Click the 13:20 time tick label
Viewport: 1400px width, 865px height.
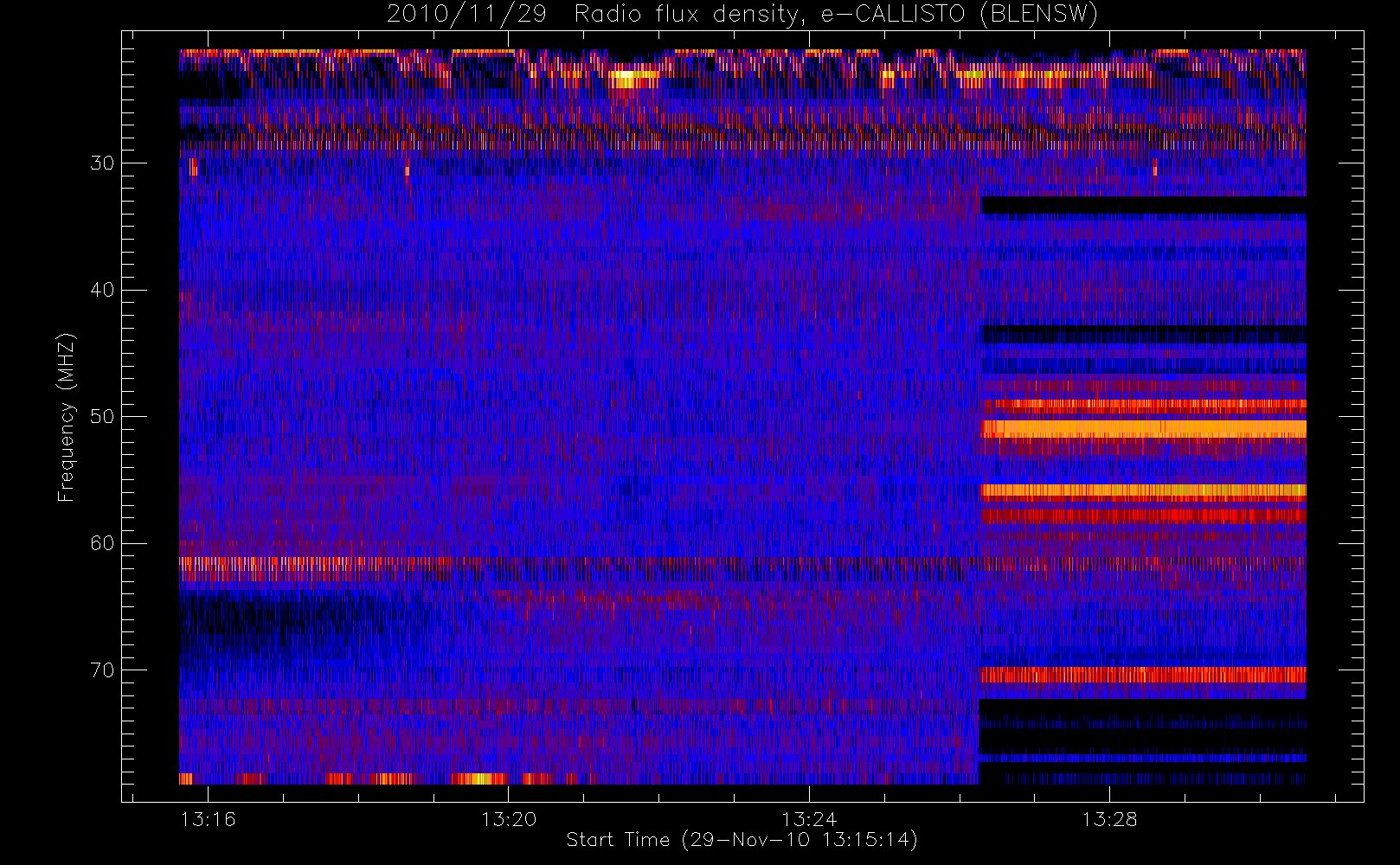click(509, 819)
